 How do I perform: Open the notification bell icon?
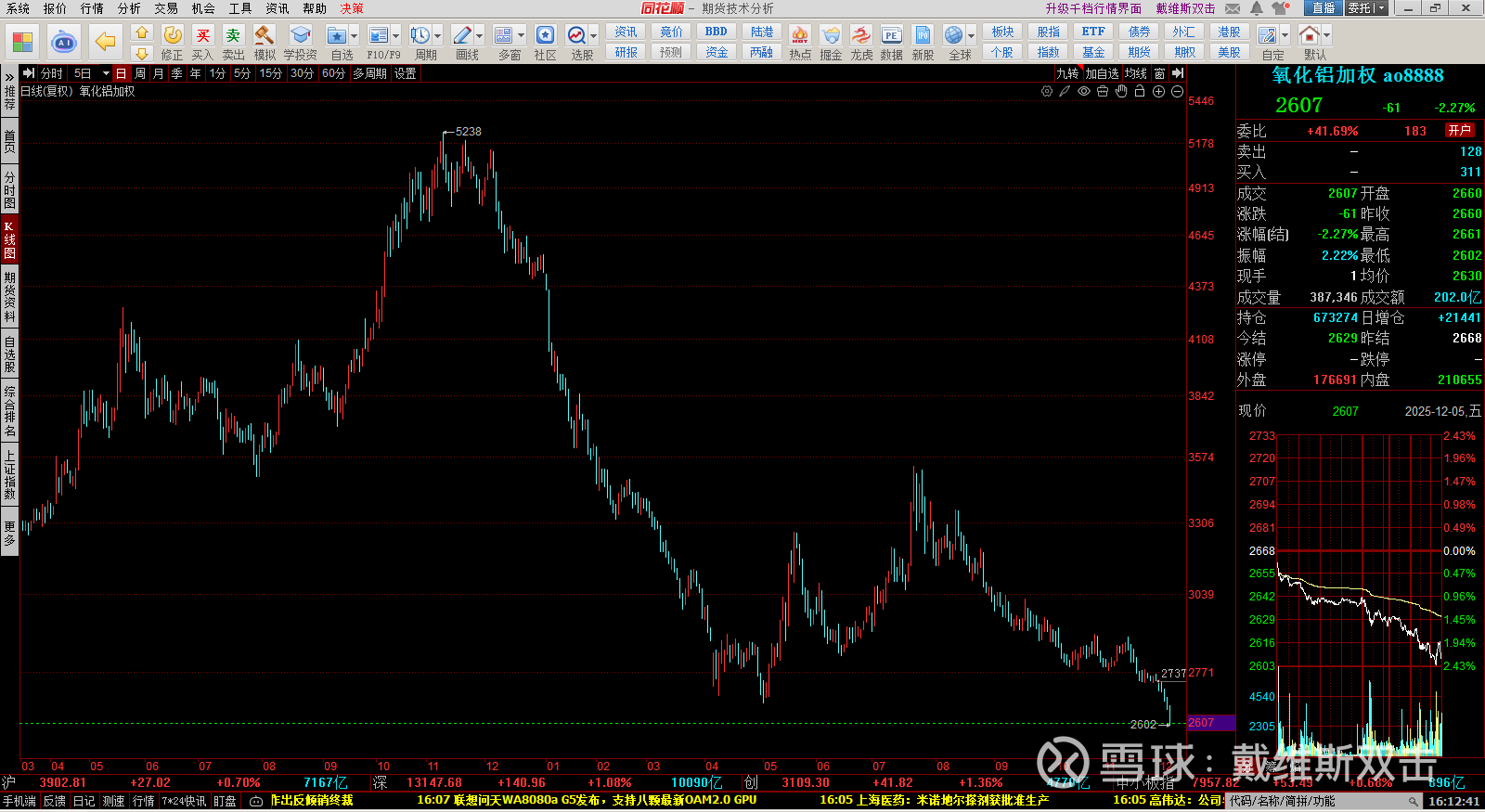pyautogui.click(x=1257, y=8)
